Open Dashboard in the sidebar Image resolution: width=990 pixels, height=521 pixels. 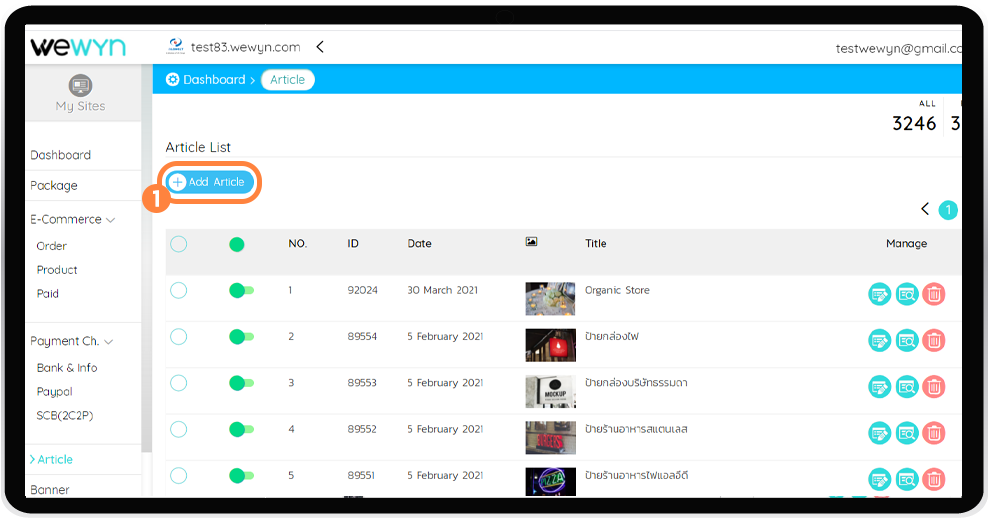(x=61, y=155)
